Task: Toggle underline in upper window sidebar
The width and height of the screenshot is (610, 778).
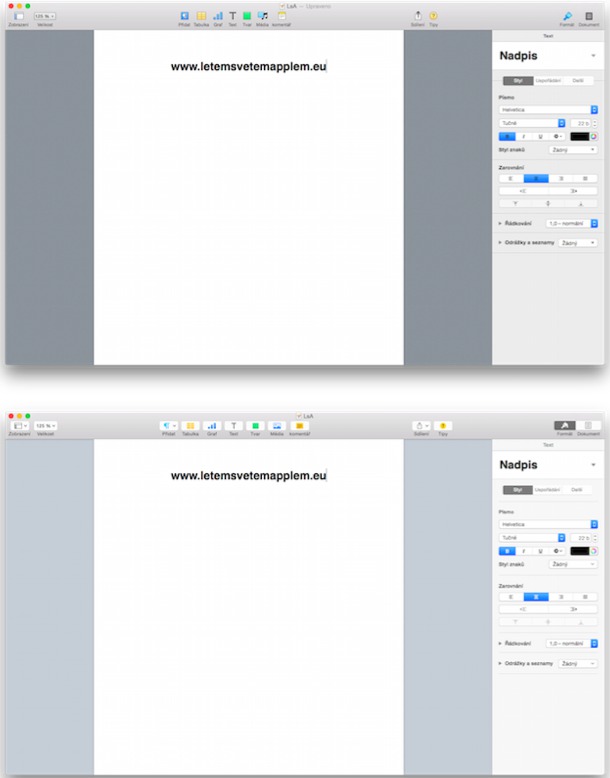Action: pos(540,136)
